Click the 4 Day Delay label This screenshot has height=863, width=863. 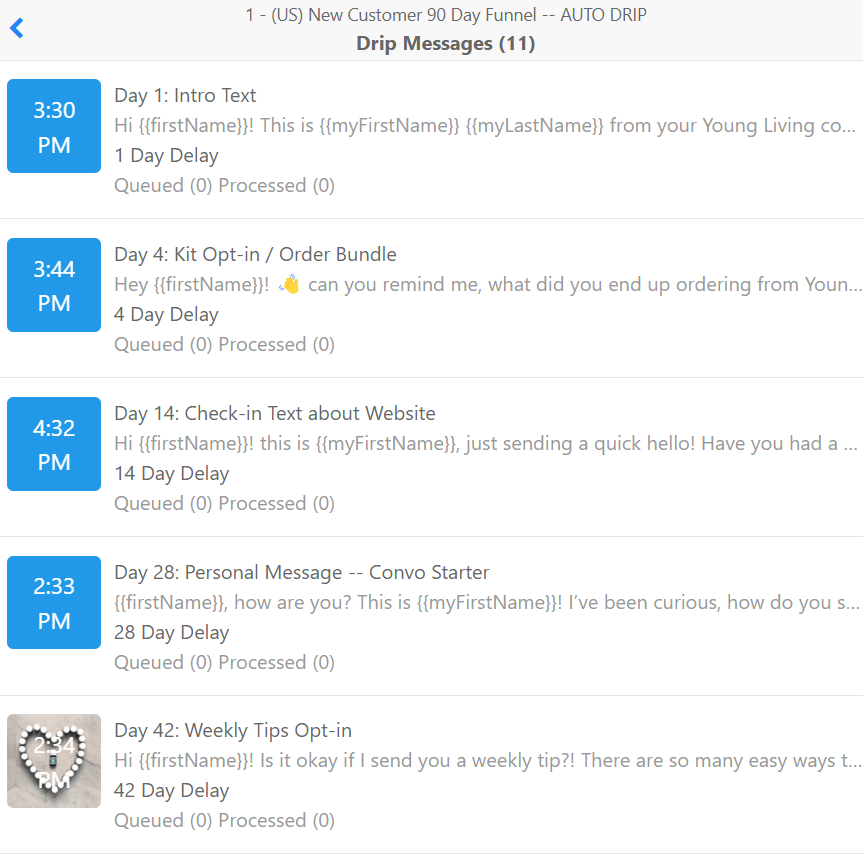pos(166,315)
